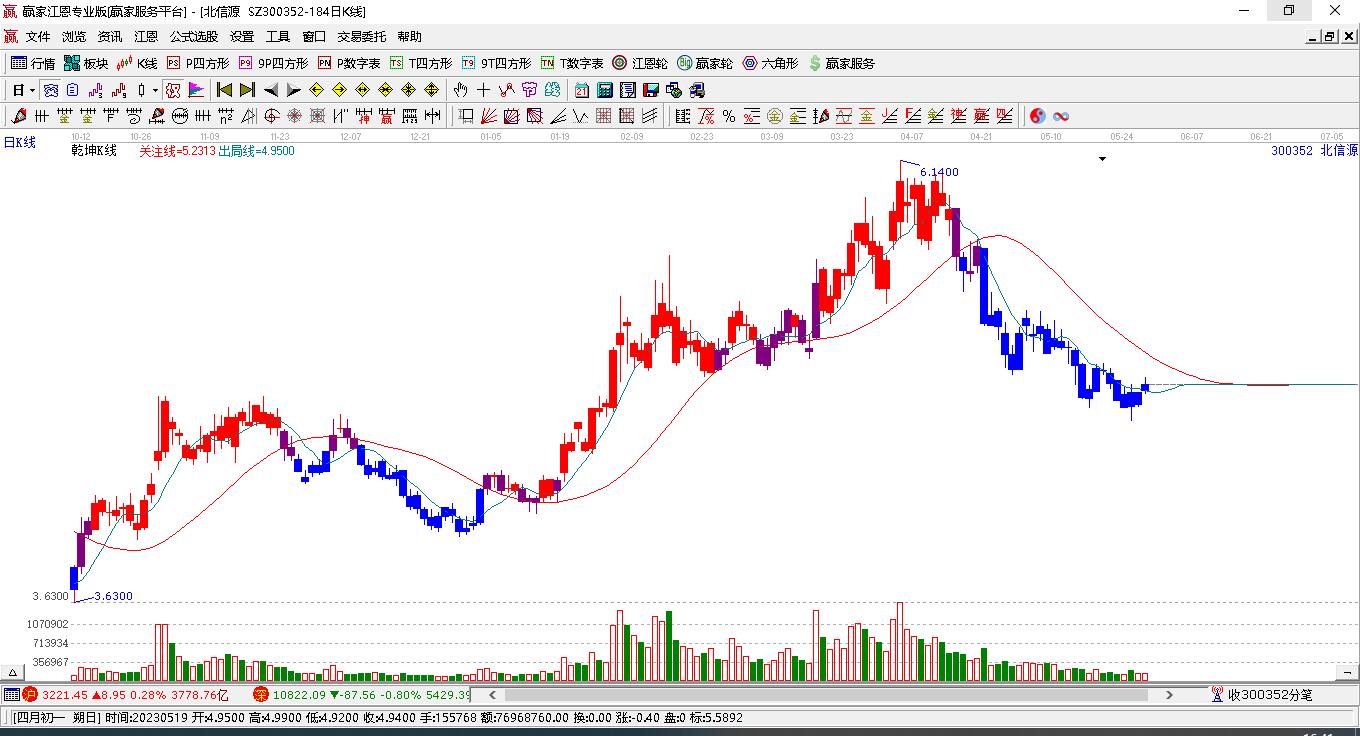Click the yellow diamond right-arrow icon

coord(340,90)
